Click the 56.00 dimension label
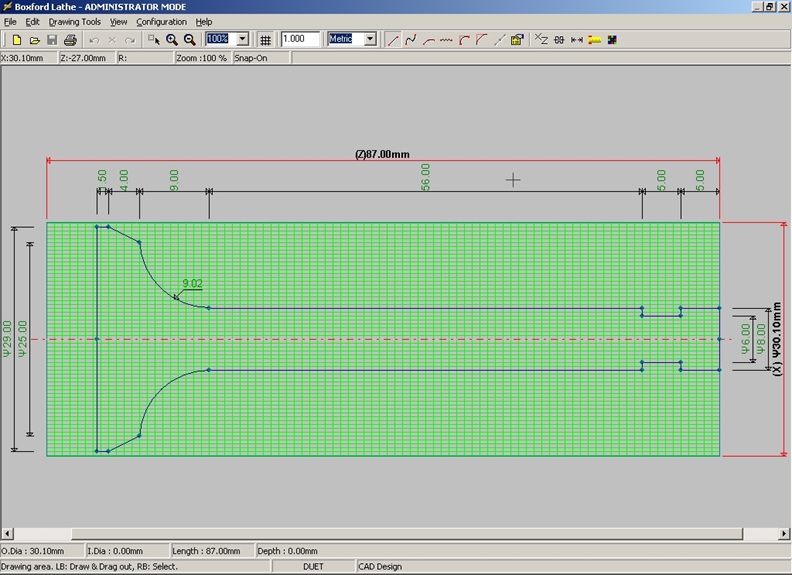The image size is (792, 575). point(425,177)
